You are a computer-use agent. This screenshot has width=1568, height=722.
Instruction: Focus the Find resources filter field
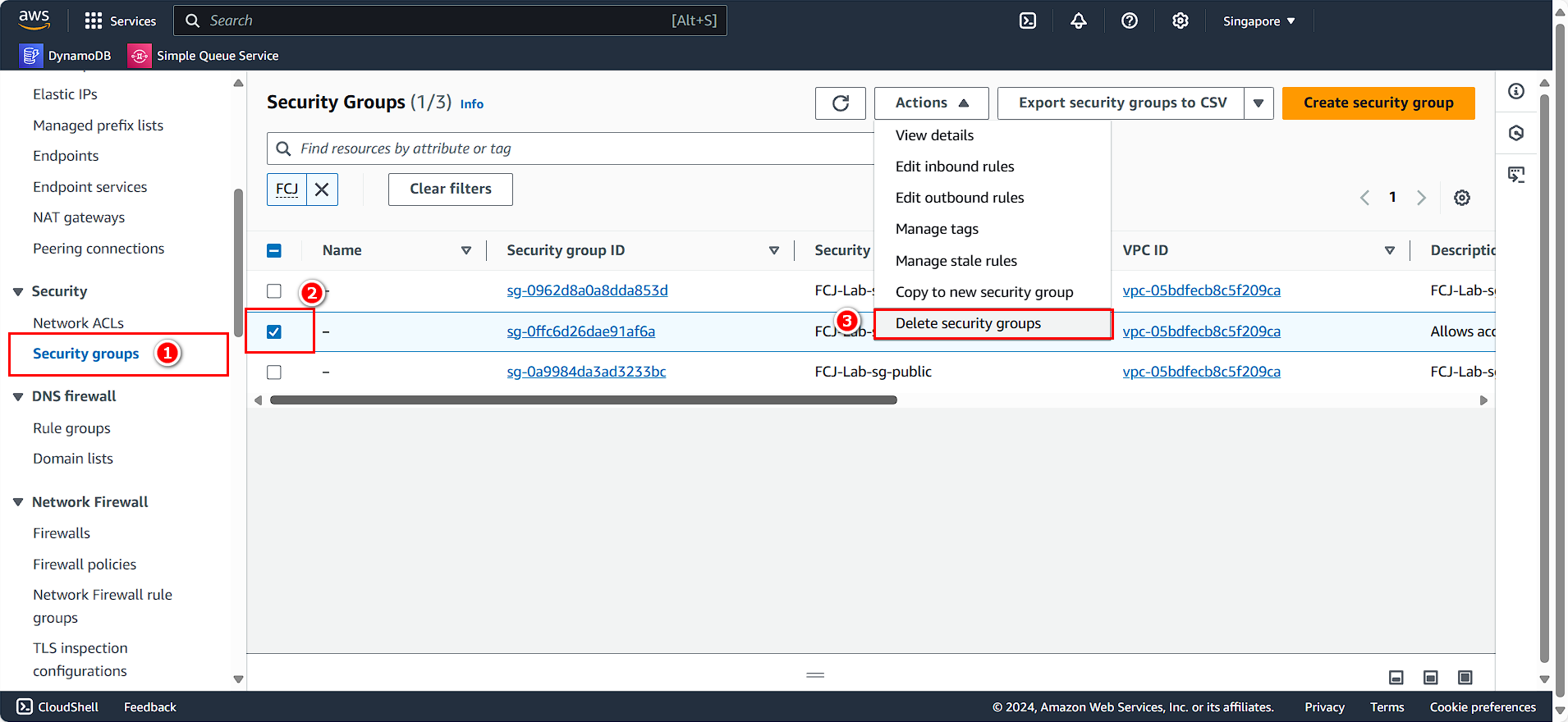pos(571,149)
